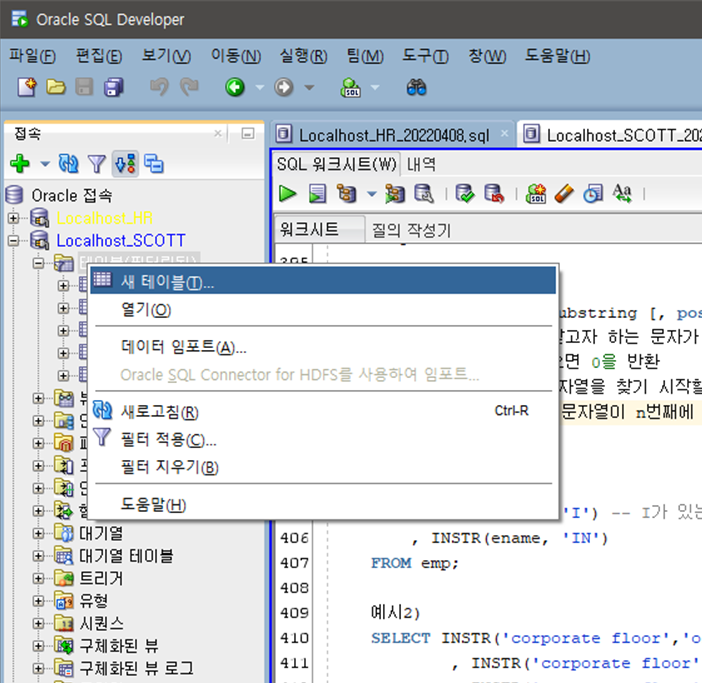
Task: Click the binoculars Find DB Object icon
Action: pyautogui.click(x=416, y=87)
